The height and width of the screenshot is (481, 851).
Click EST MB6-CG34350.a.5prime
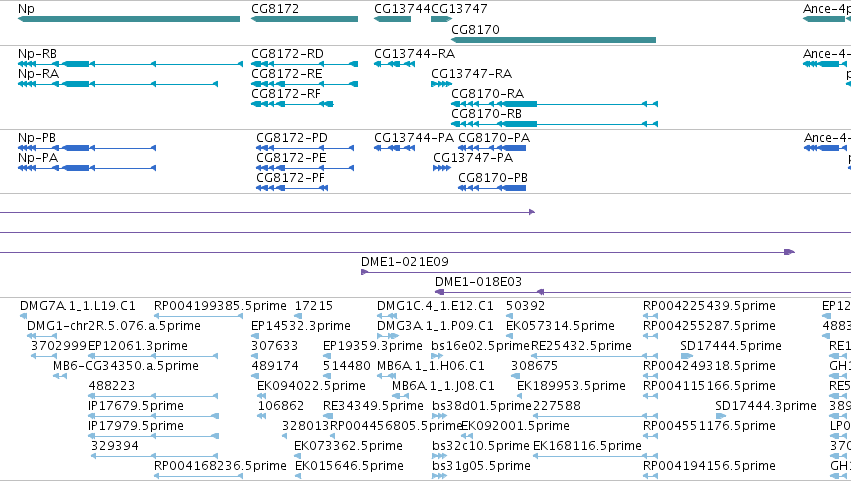pyautogui.click(x=126, y=366)
